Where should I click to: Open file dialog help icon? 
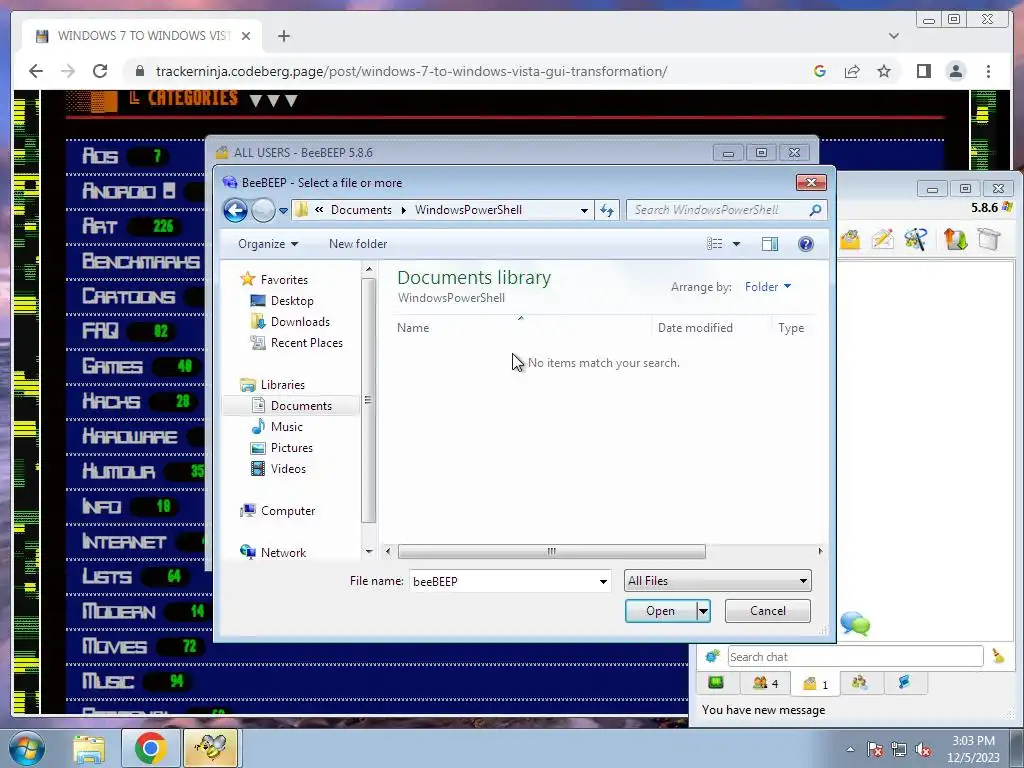(806, 244)
